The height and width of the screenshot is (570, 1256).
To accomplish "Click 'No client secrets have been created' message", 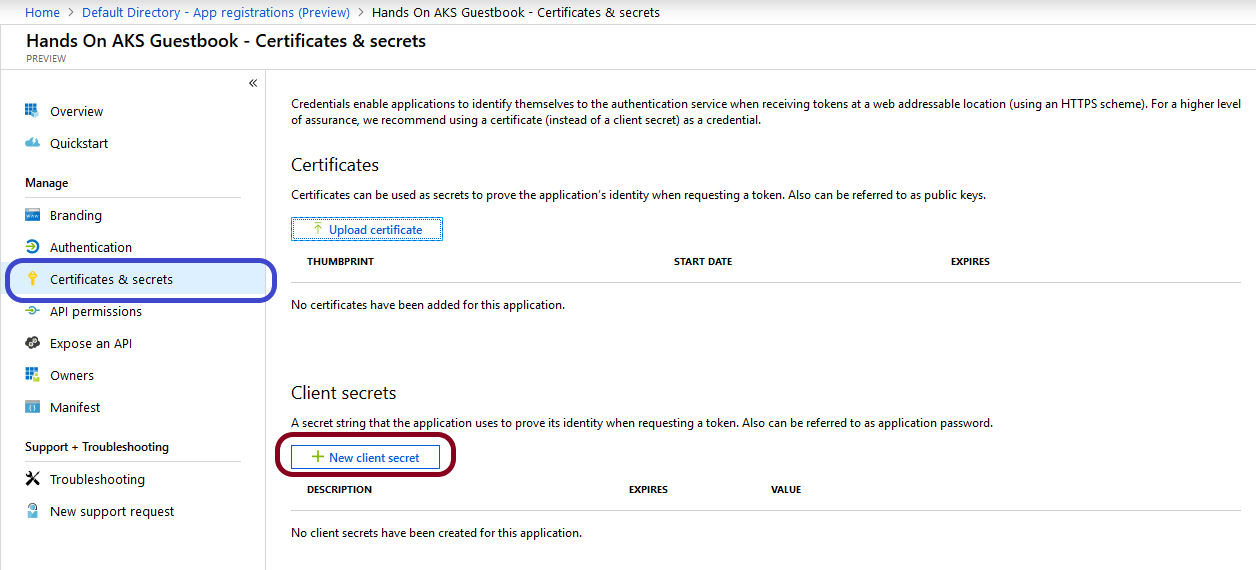I will (x=436, y=532).
